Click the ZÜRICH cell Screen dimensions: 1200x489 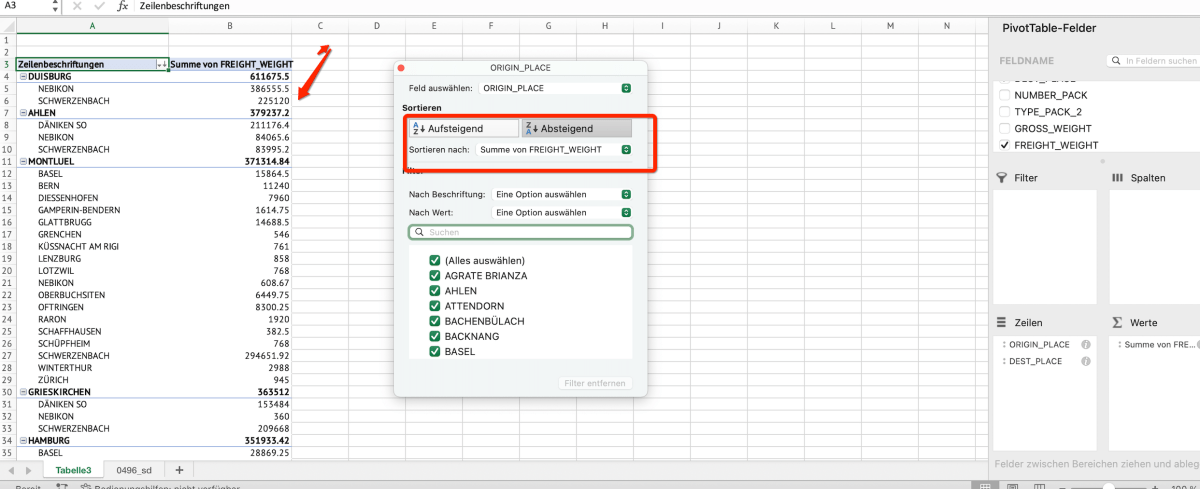pos(92,380)
